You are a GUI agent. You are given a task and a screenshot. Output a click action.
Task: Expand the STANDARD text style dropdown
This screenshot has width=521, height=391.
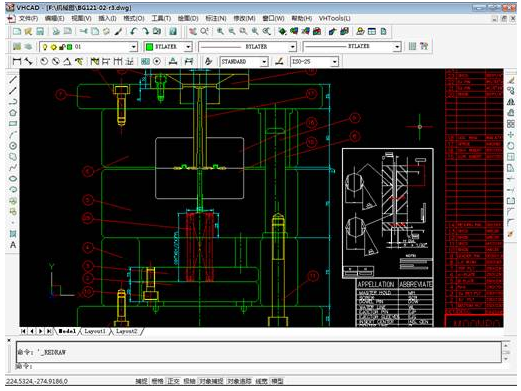pyautogui.click(x=264, y=62)
